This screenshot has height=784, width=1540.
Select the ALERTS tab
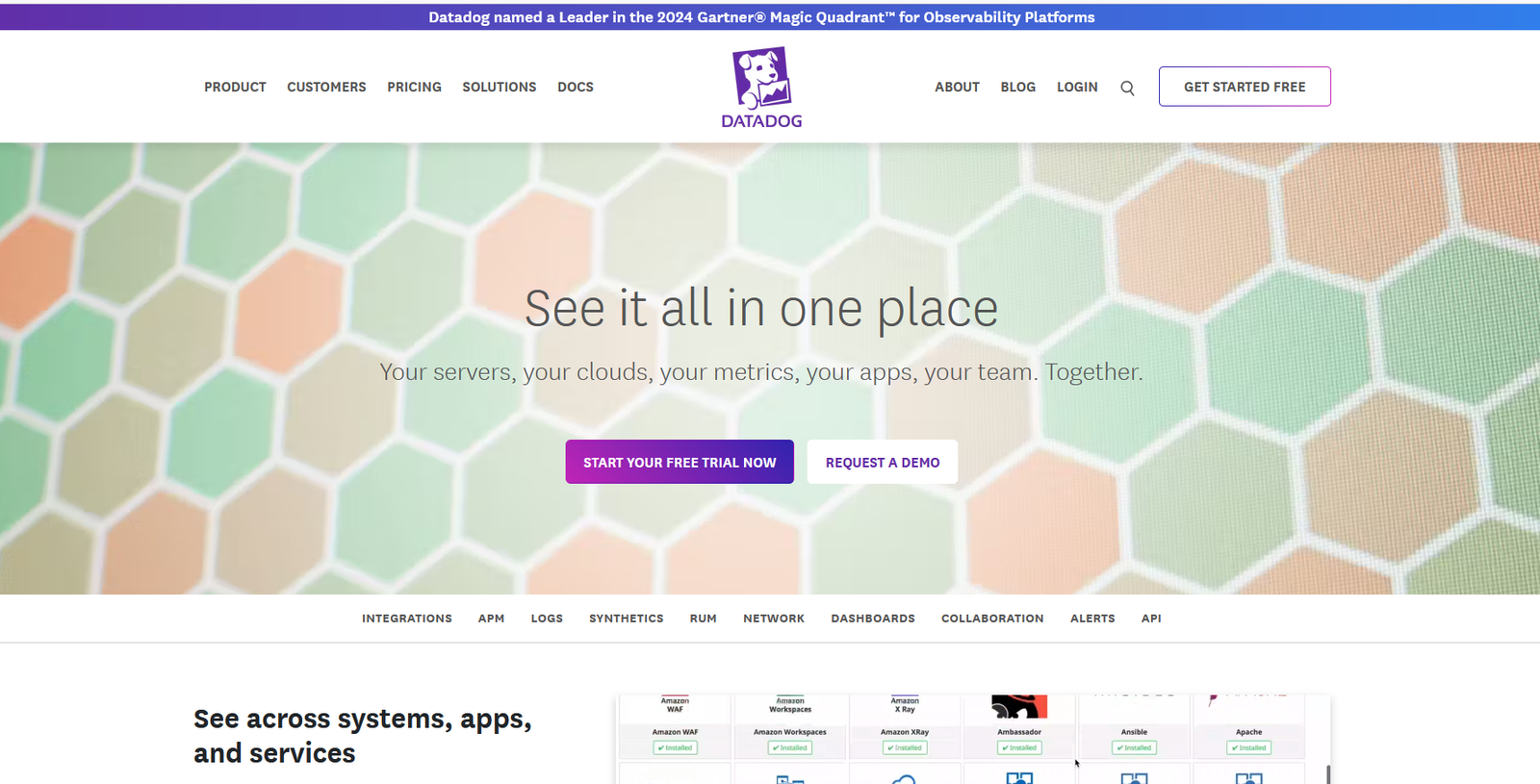(x=1092, y=619)
